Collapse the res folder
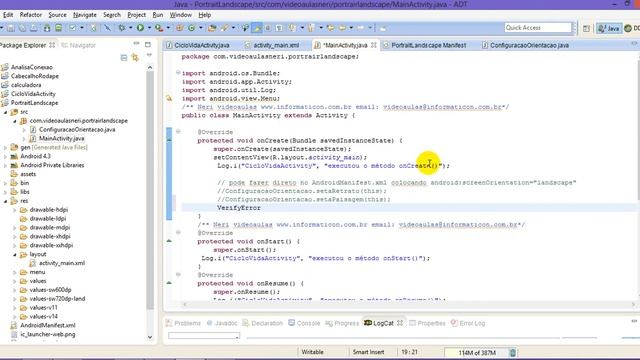Screen dimensions: 640x360 click(x=6, y=201)
